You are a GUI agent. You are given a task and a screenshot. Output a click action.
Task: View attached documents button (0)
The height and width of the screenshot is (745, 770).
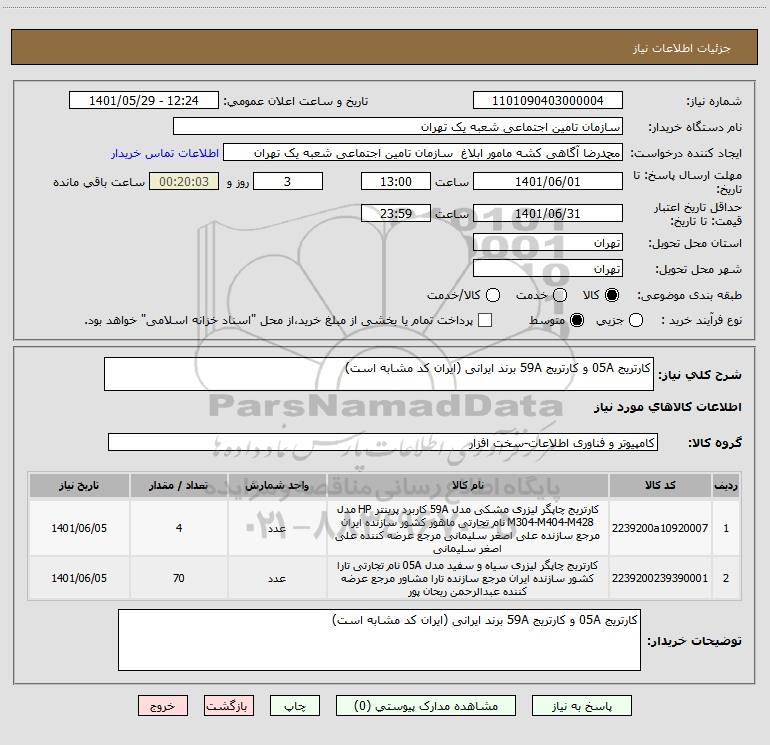coord(426,706)
